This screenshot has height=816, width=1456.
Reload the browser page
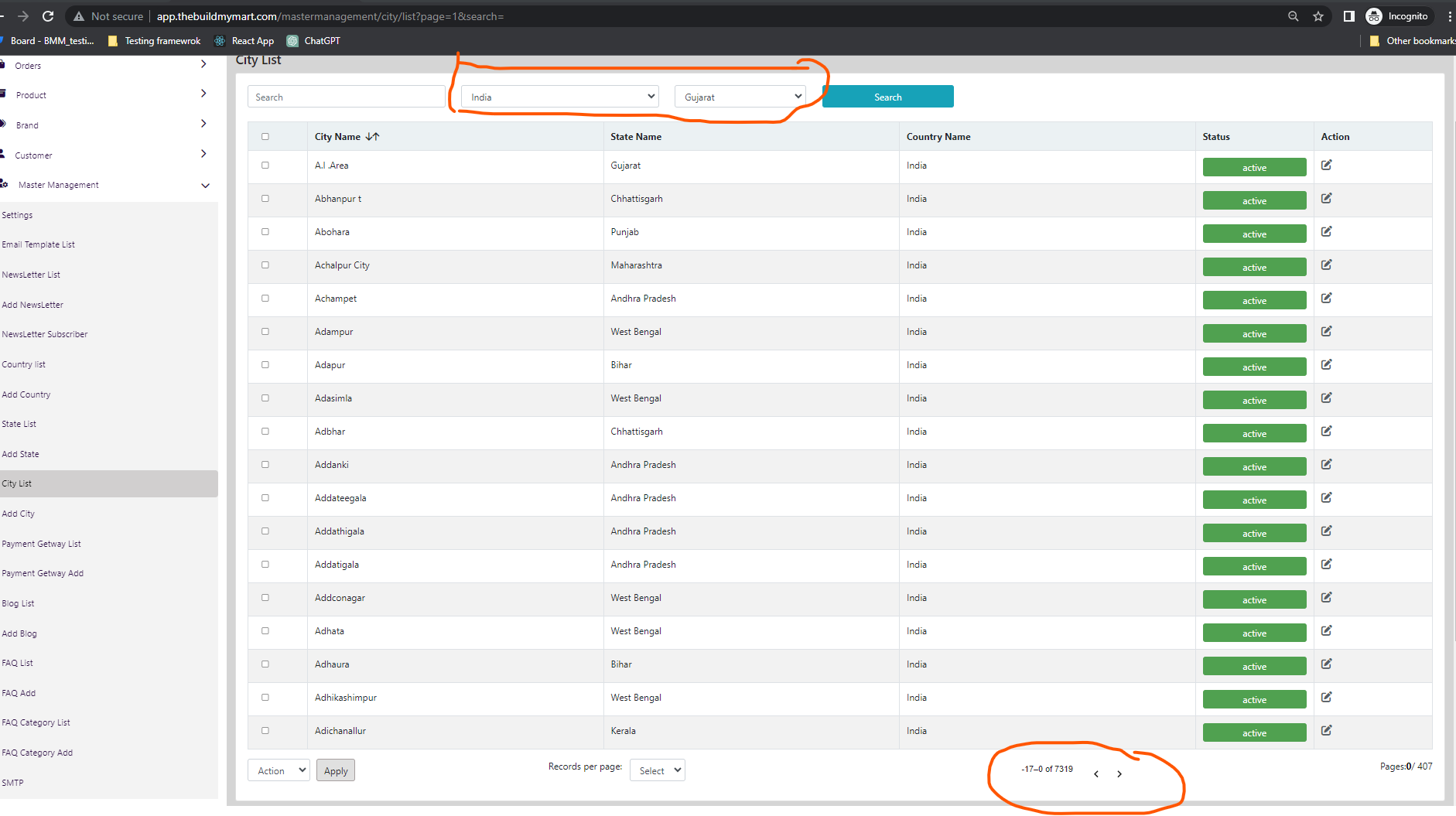tap(48, 16)
